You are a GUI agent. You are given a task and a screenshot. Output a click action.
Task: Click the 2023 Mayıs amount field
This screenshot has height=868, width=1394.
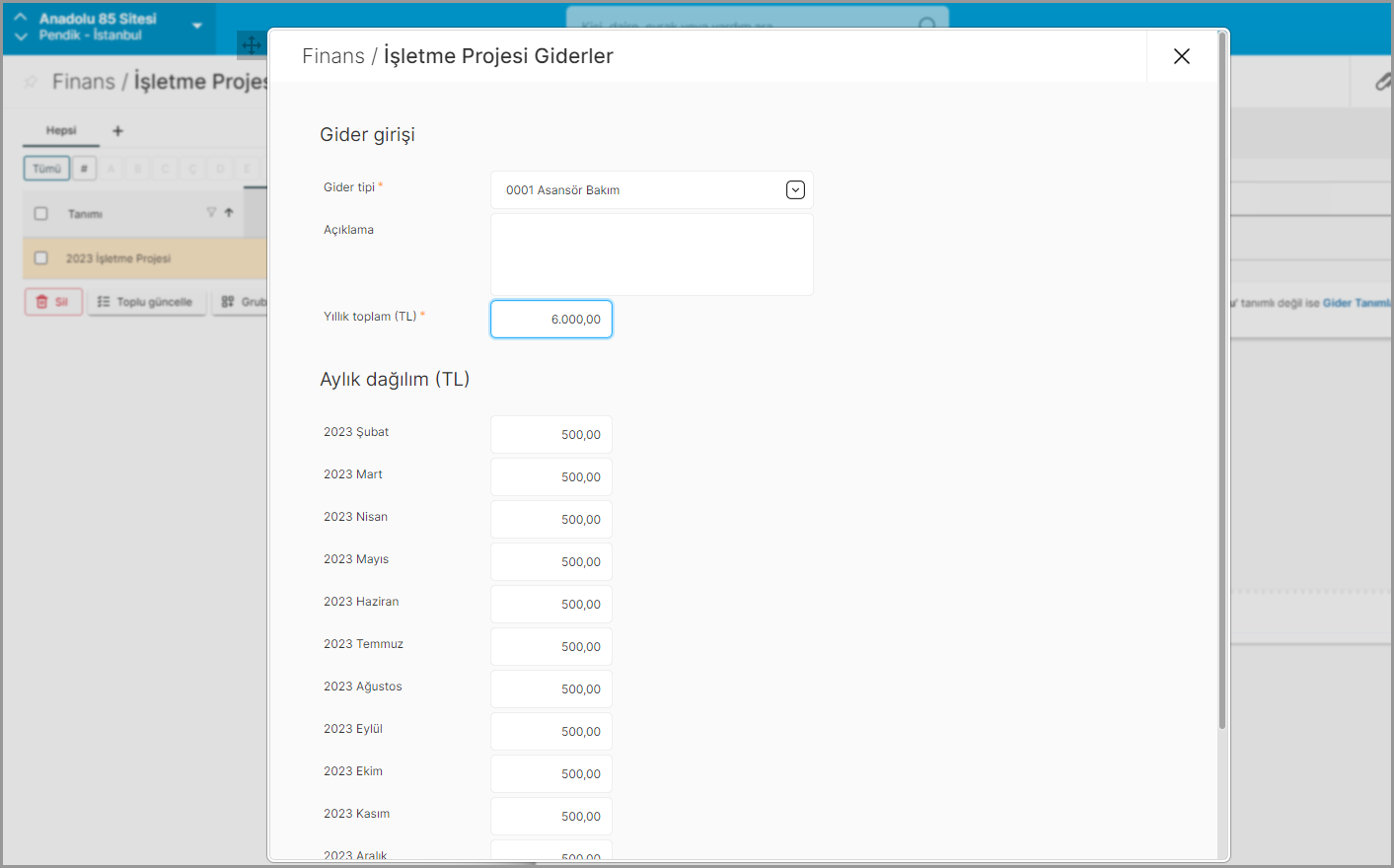pos(551,561)
